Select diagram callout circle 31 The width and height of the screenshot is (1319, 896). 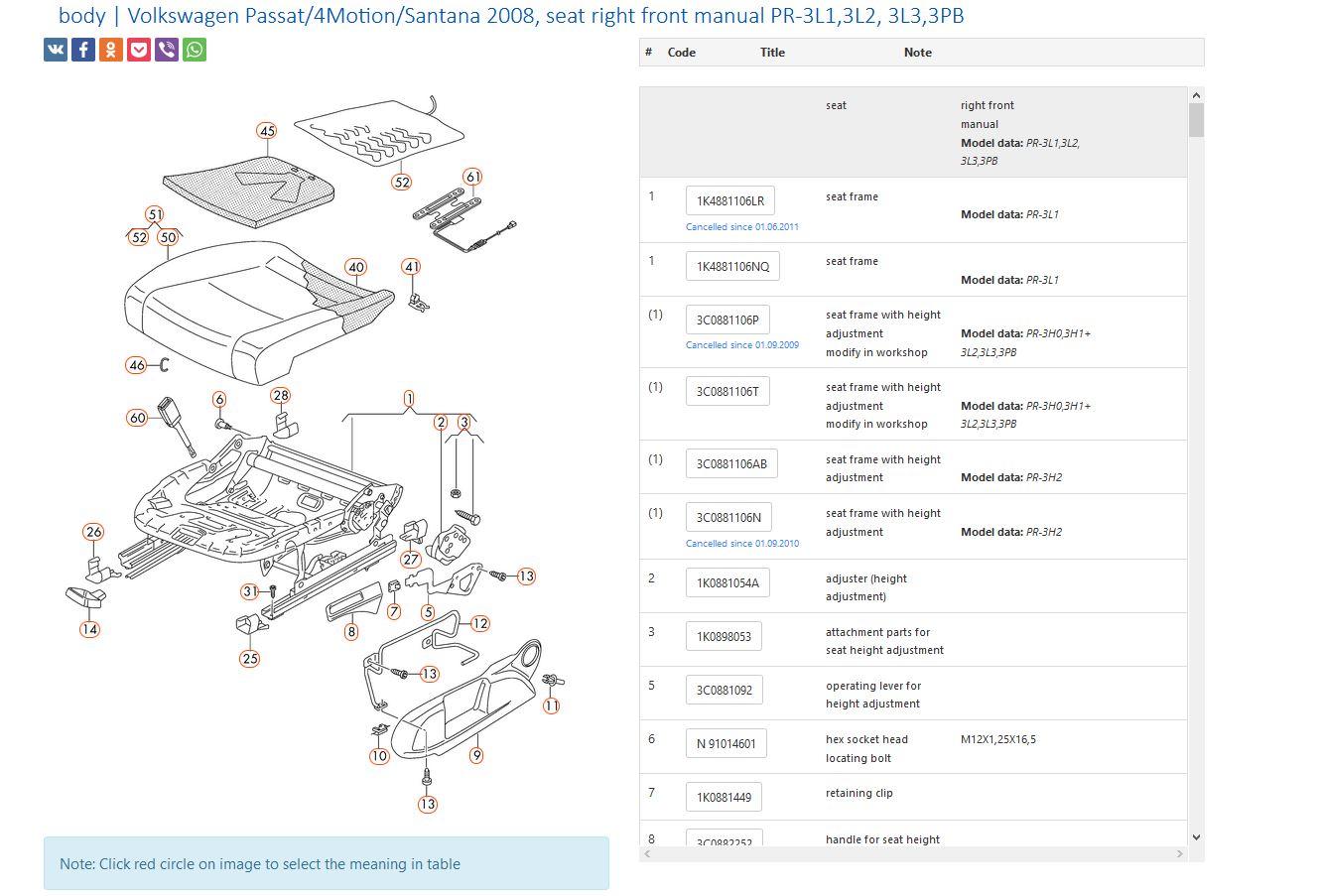[x=250, y=591]
